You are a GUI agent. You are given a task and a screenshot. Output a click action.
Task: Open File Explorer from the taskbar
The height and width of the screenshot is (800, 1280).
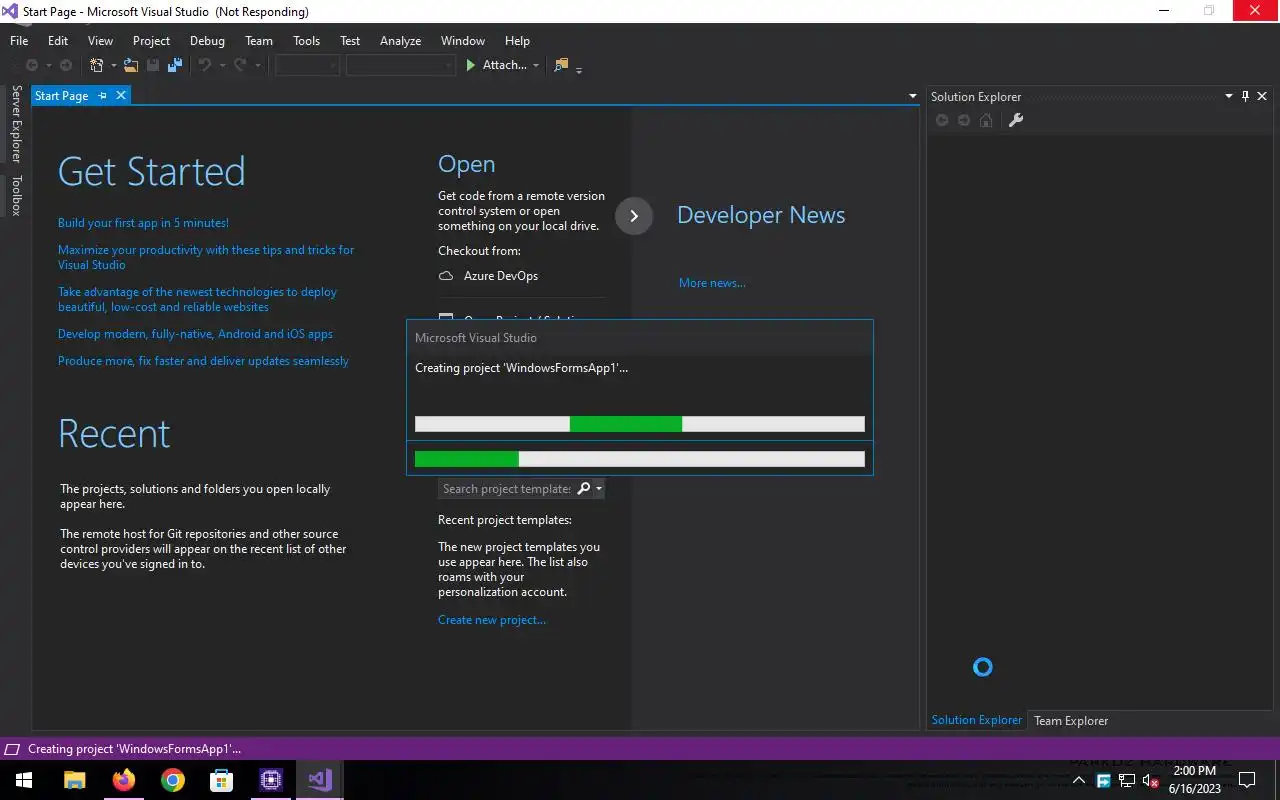point(75,780)
